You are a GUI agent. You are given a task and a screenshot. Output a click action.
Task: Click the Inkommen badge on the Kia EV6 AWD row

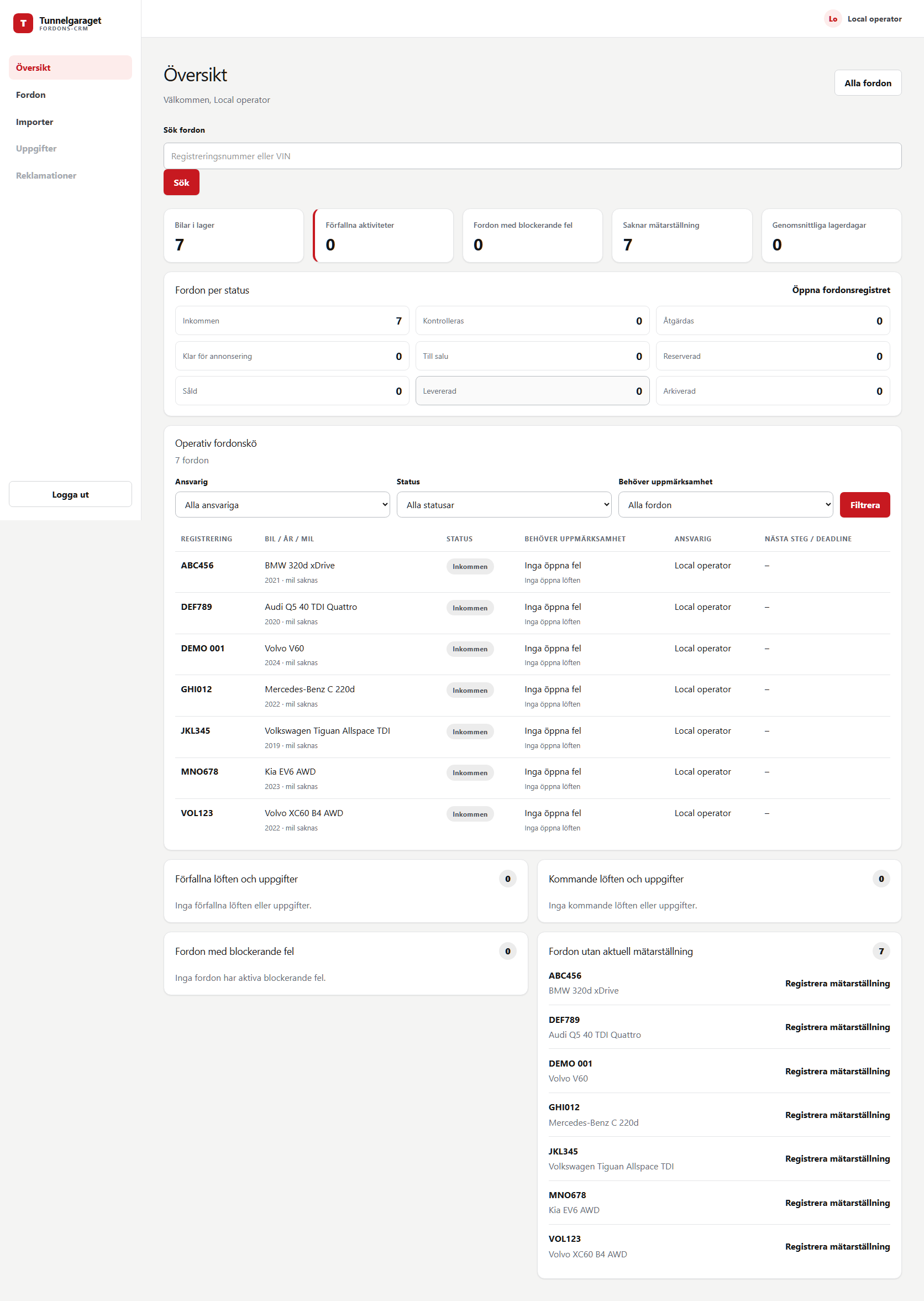click(469, 773)
